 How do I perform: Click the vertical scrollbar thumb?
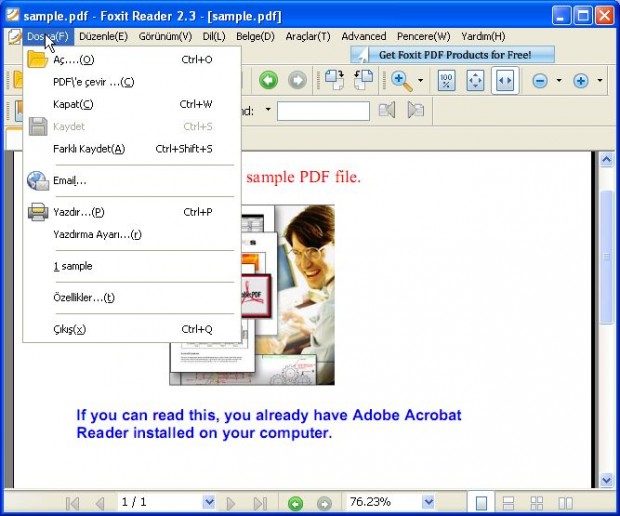[607, 257]
